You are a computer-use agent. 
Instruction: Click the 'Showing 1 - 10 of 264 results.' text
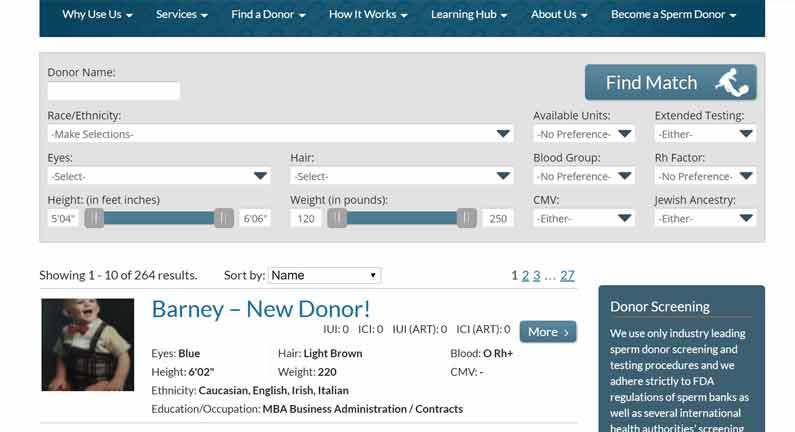point(118,275)
